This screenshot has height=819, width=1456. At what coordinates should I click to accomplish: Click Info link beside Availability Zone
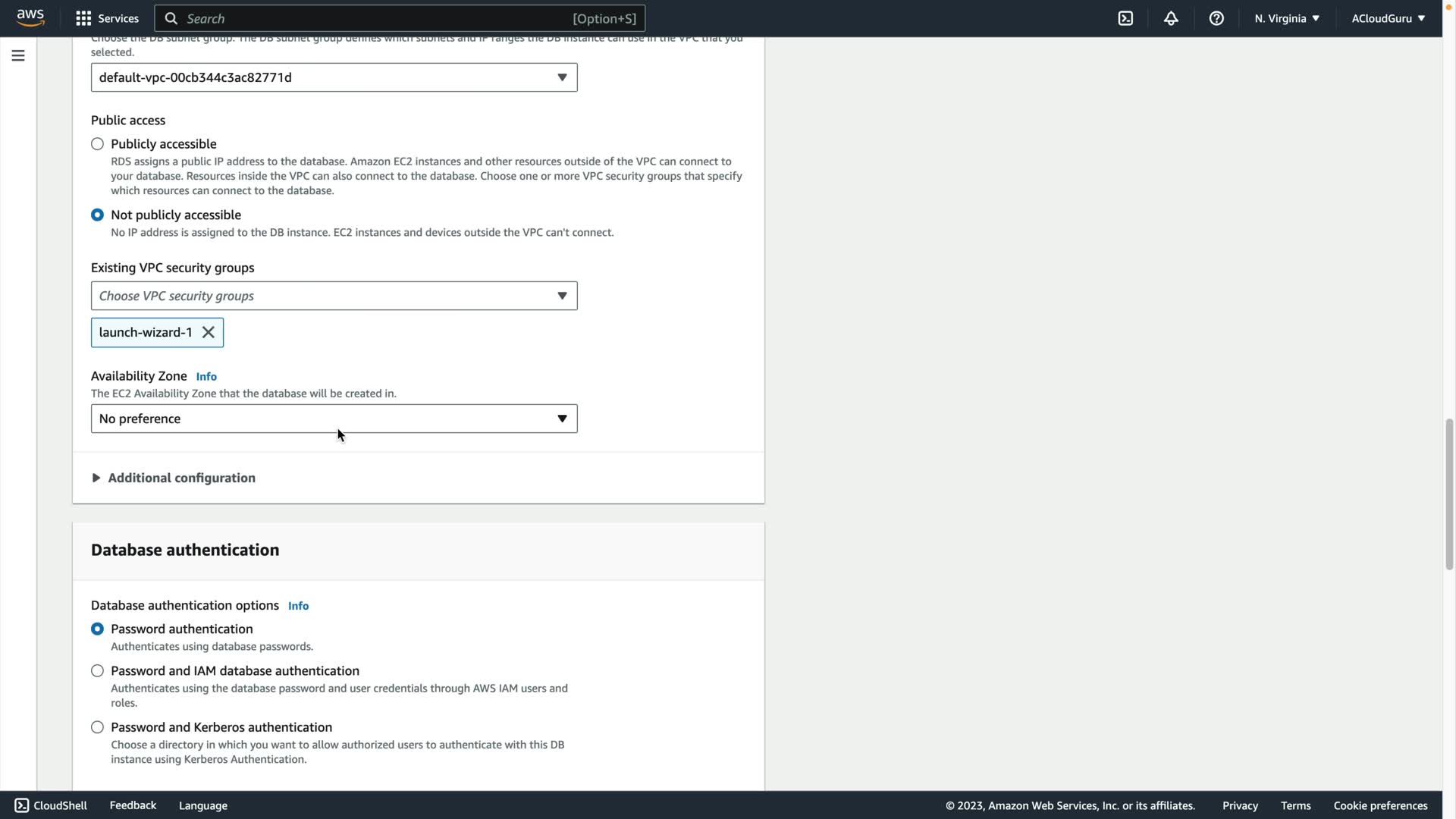point(206,376)
